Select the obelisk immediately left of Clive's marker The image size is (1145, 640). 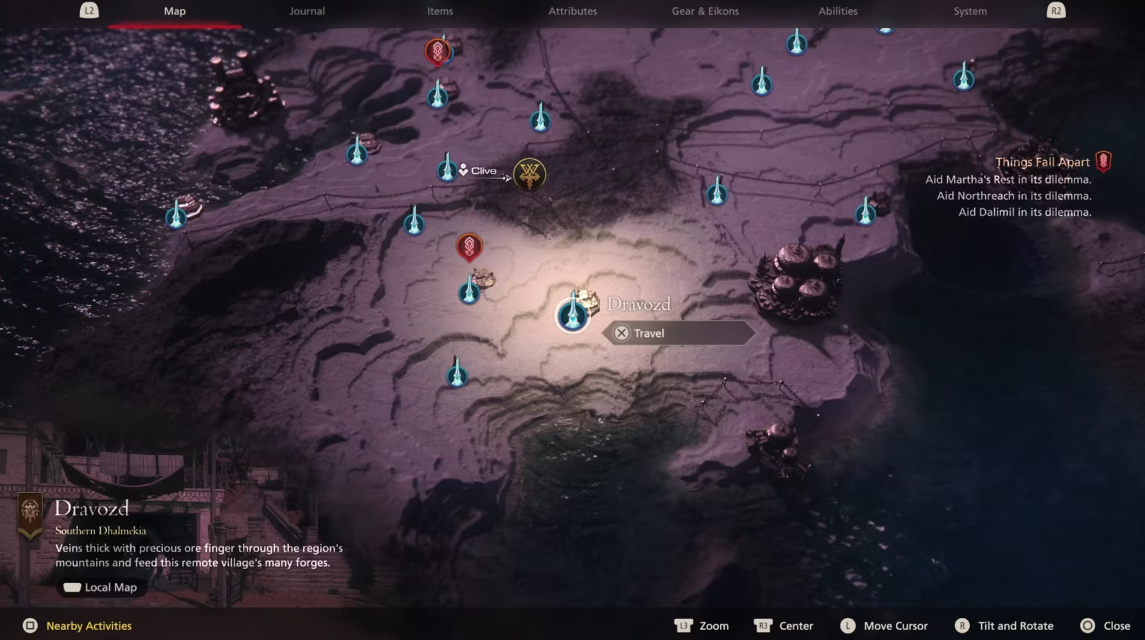click(447, 169)
